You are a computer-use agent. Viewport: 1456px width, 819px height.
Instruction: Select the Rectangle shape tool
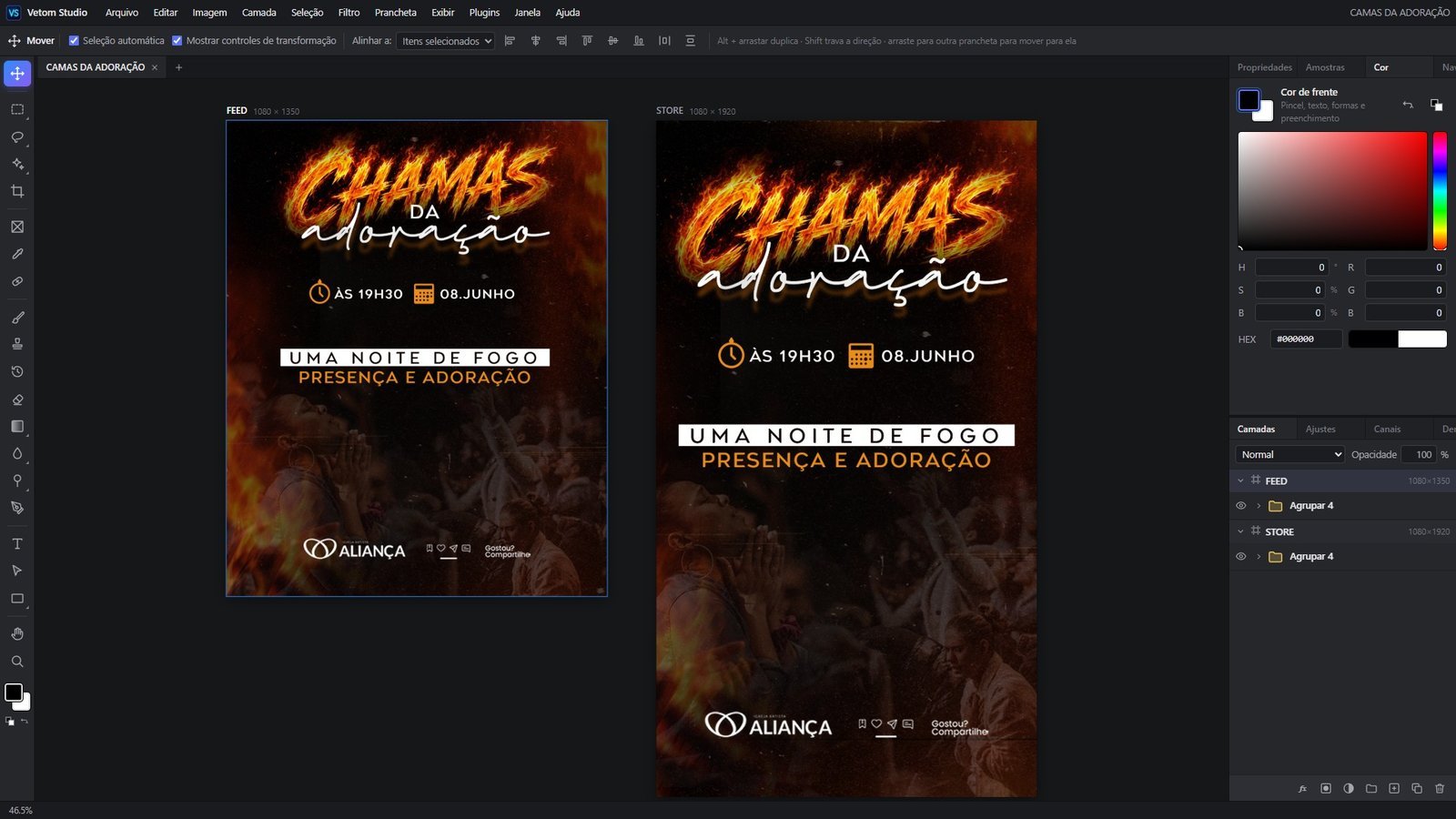pyautogui.click(x=17, y=599)
